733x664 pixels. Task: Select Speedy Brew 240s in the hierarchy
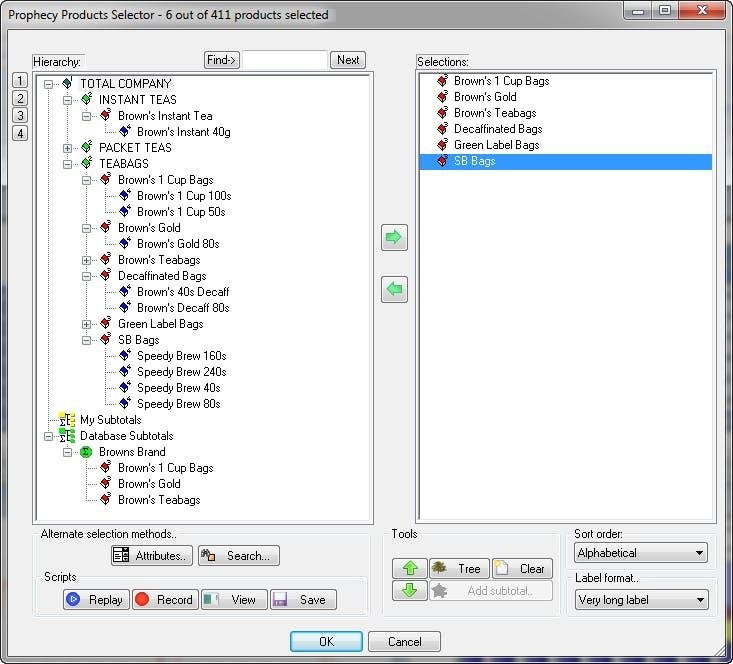pyautogui.click(x=181, y=372)
